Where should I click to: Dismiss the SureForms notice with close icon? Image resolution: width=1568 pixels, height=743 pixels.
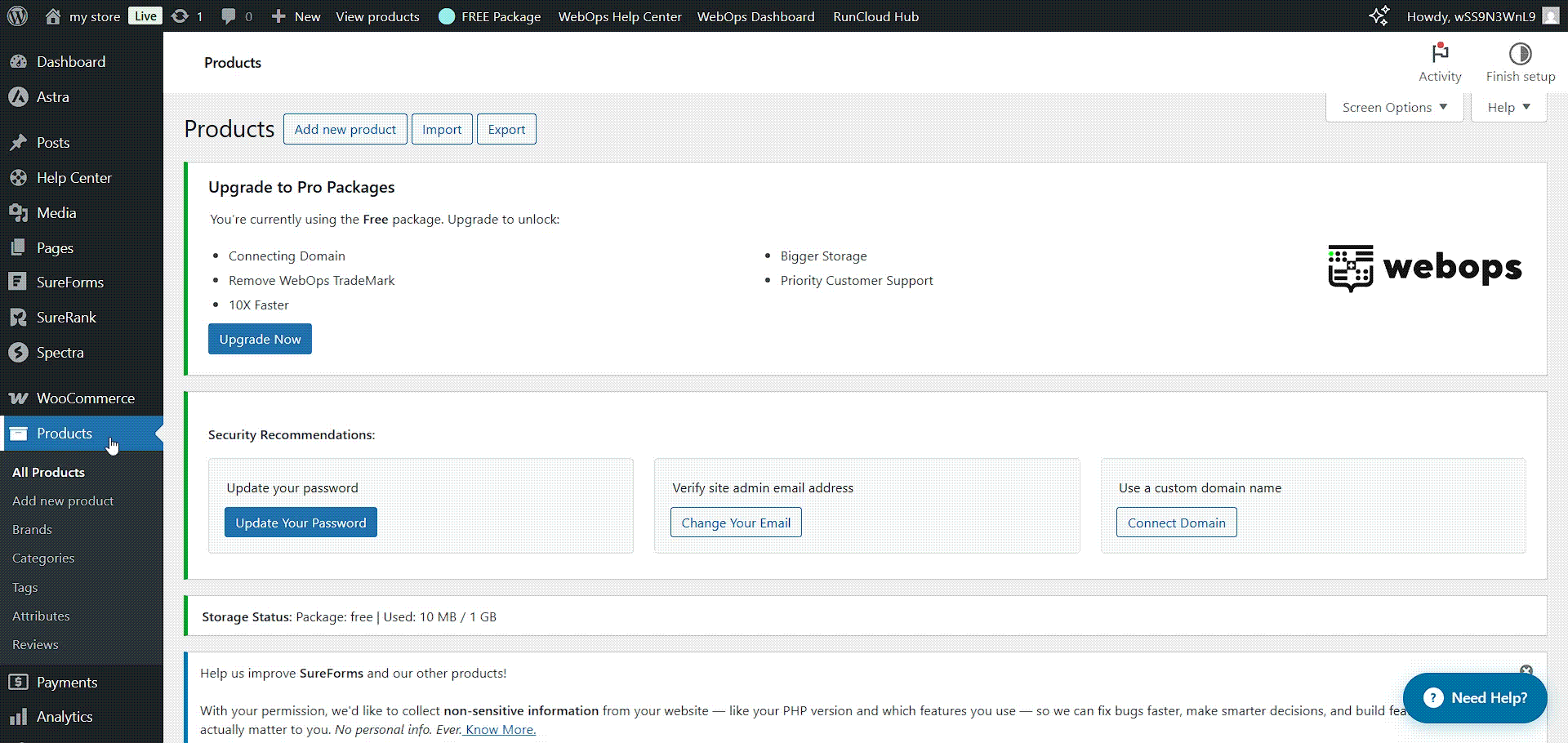pos(1526,670)
